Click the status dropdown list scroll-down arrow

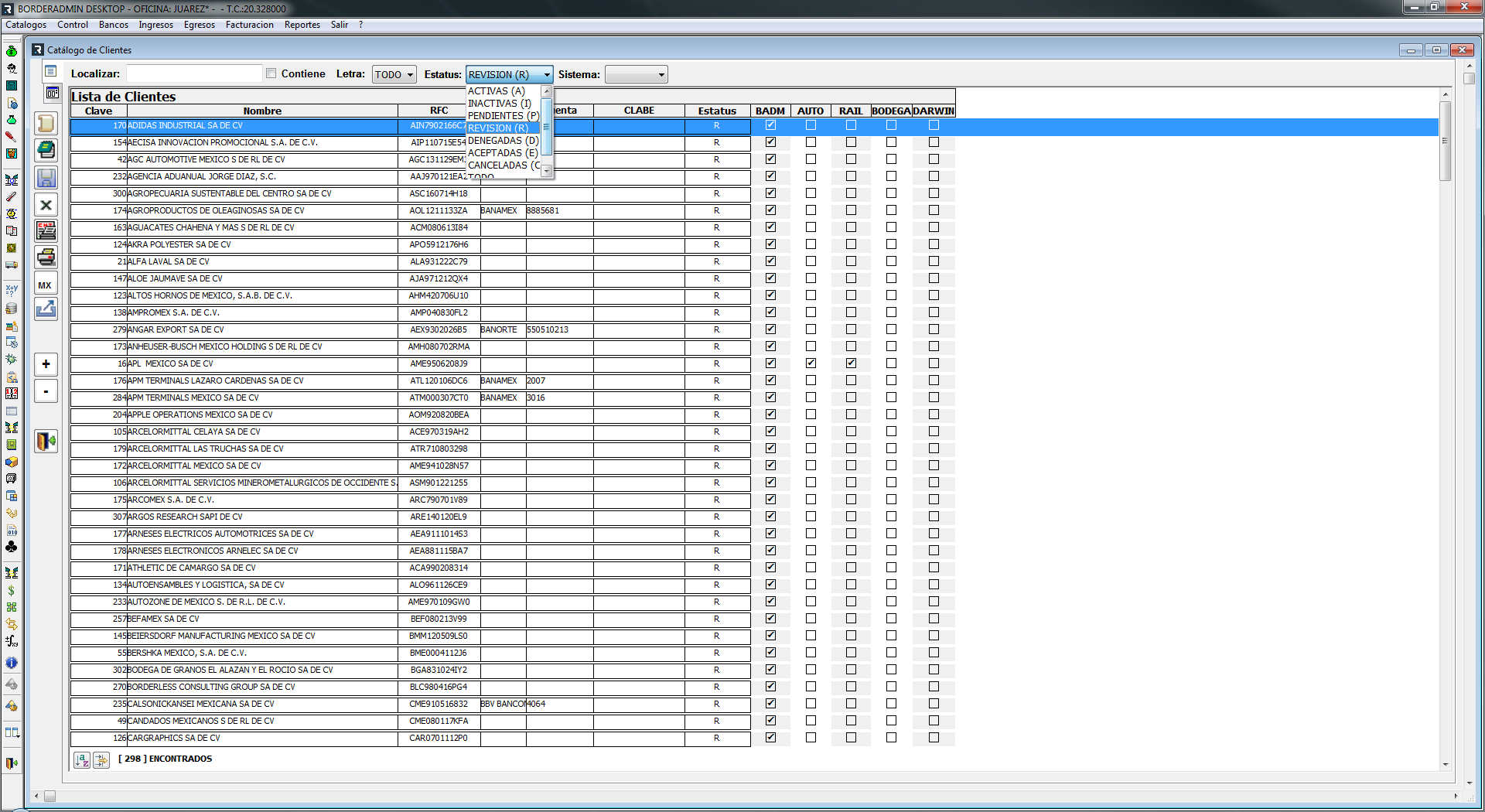tap(547, 172)
